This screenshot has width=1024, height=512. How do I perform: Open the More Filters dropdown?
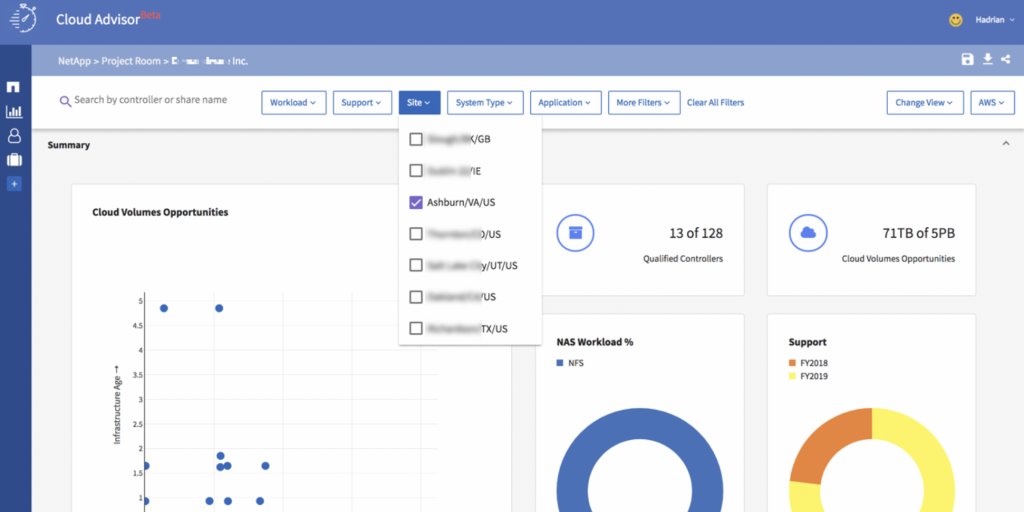(644, 103)
